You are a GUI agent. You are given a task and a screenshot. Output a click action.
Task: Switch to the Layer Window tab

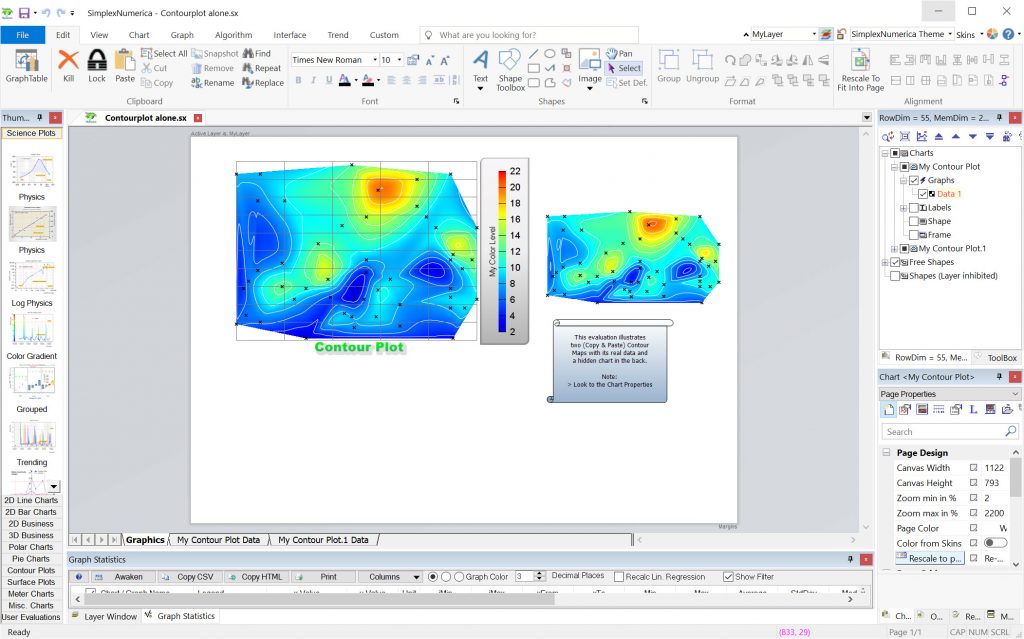104,616
